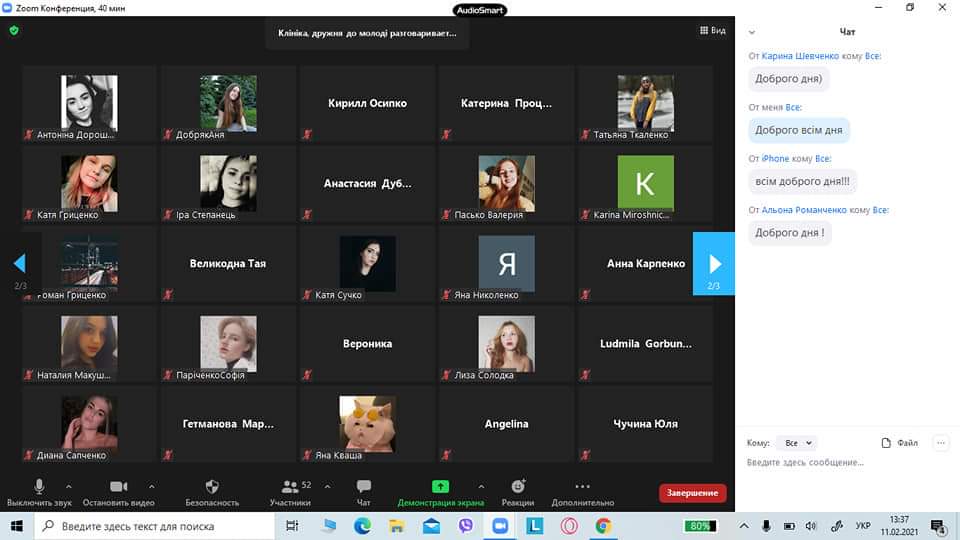Click sender name Карина Шевченко link
The image size is (960, 540).
point(800,56)
